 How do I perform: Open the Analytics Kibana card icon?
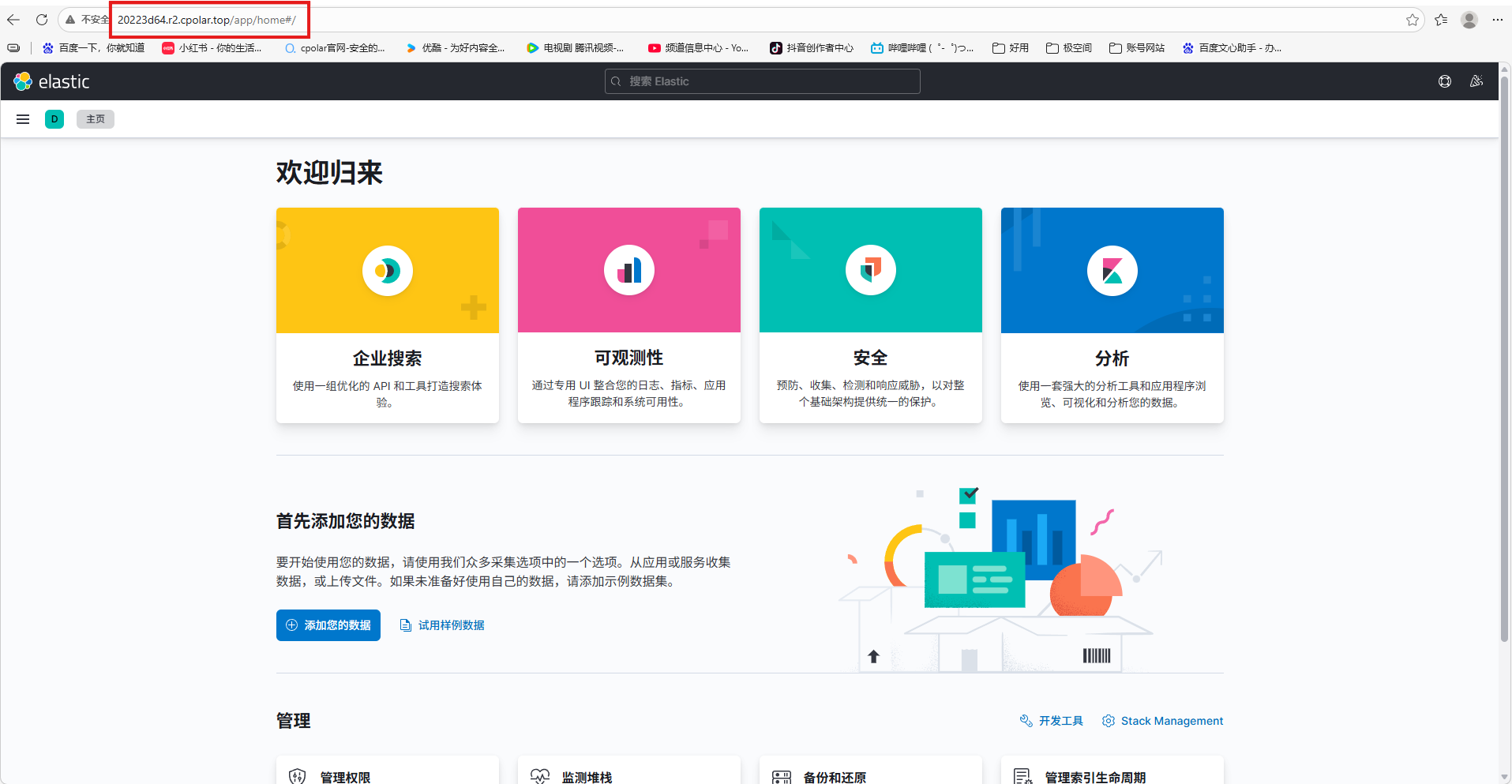[1112, 271]
